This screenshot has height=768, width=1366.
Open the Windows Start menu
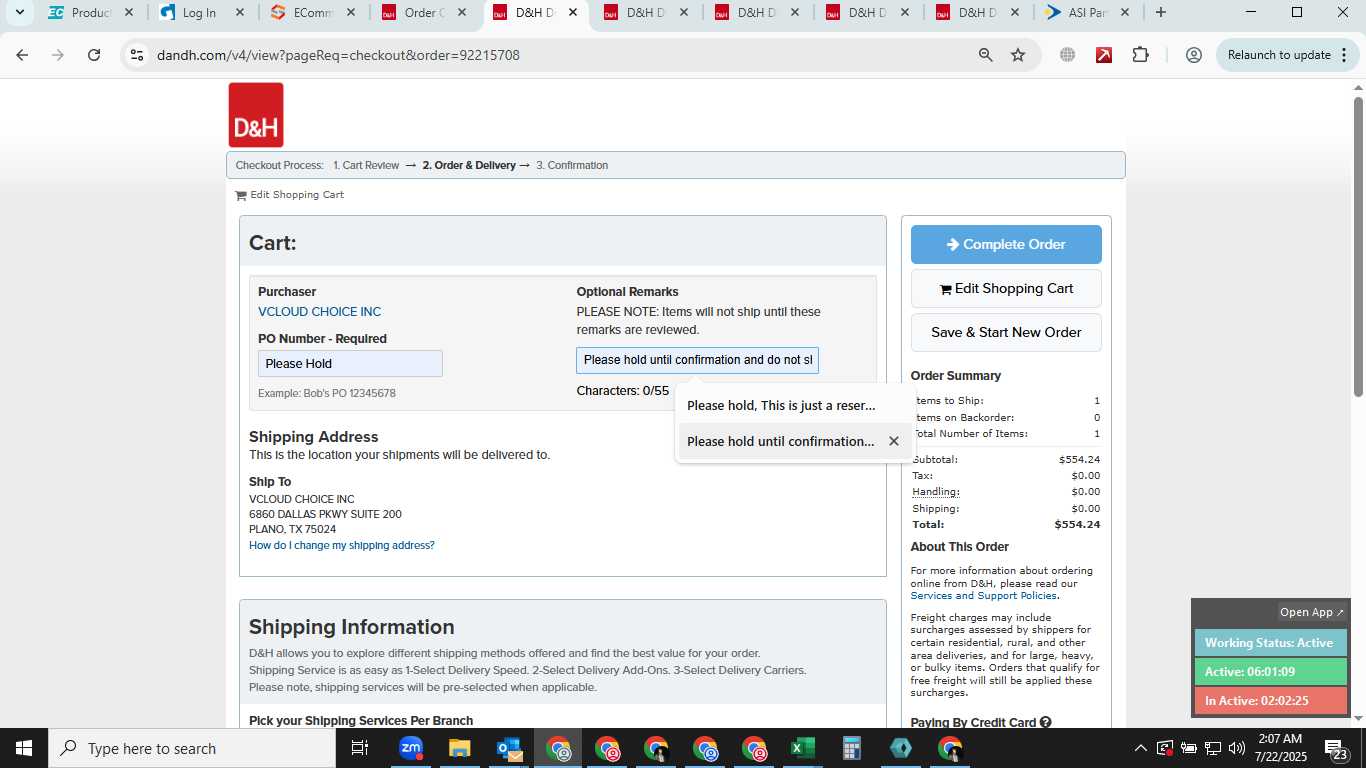(24, 748)
